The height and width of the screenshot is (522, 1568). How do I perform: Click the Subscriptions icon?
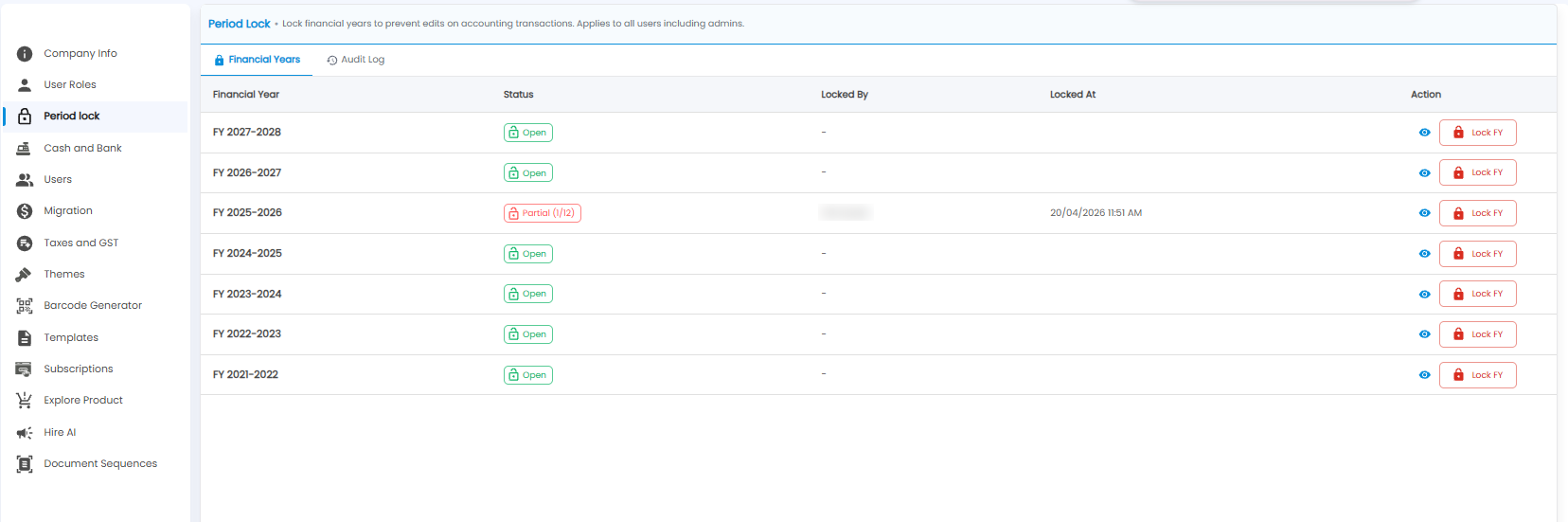click(x=25, y=369)
